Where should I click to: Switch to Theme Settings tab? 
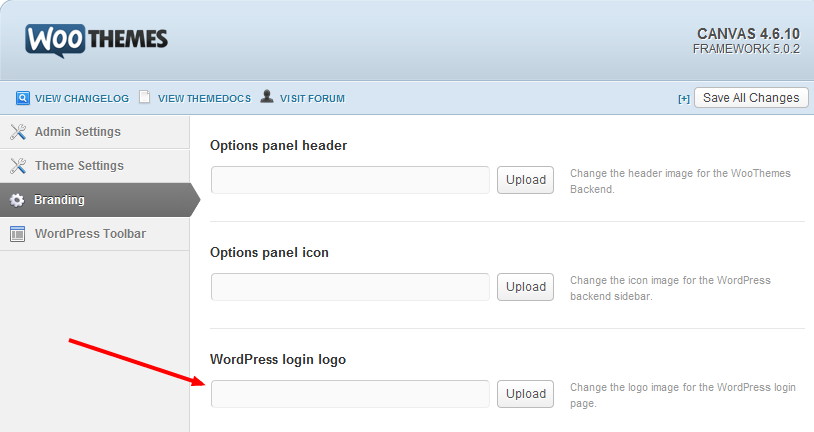(x=79, y=166)
